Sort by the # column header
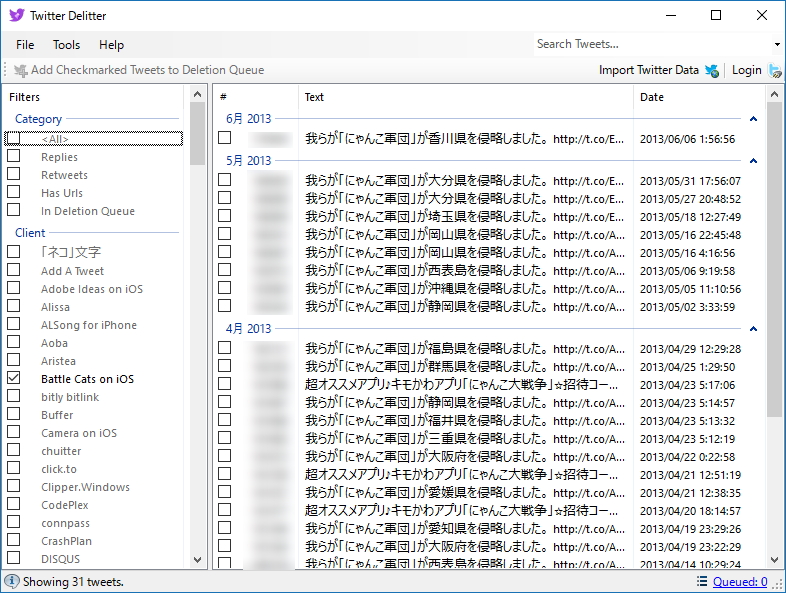This screenshot has width=786, height=593. click(256, 97)
